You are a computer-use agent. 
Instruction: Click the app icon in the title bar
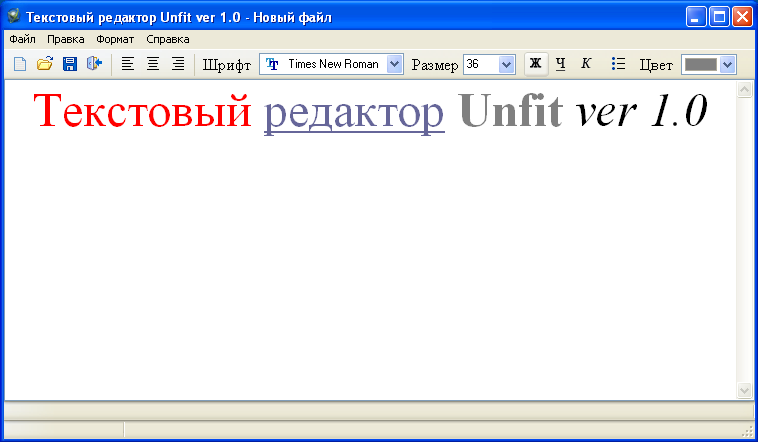click(x=14, y=16)
